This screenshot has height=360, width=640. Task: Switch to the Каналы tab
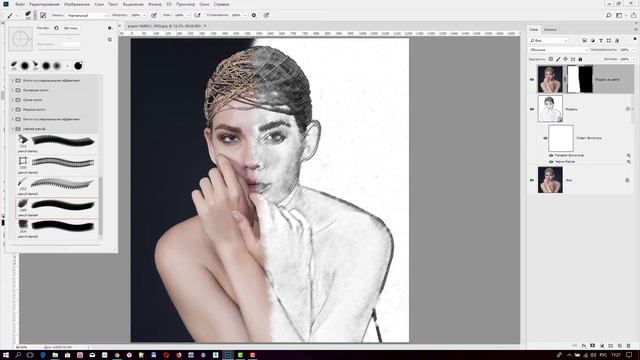550,29
